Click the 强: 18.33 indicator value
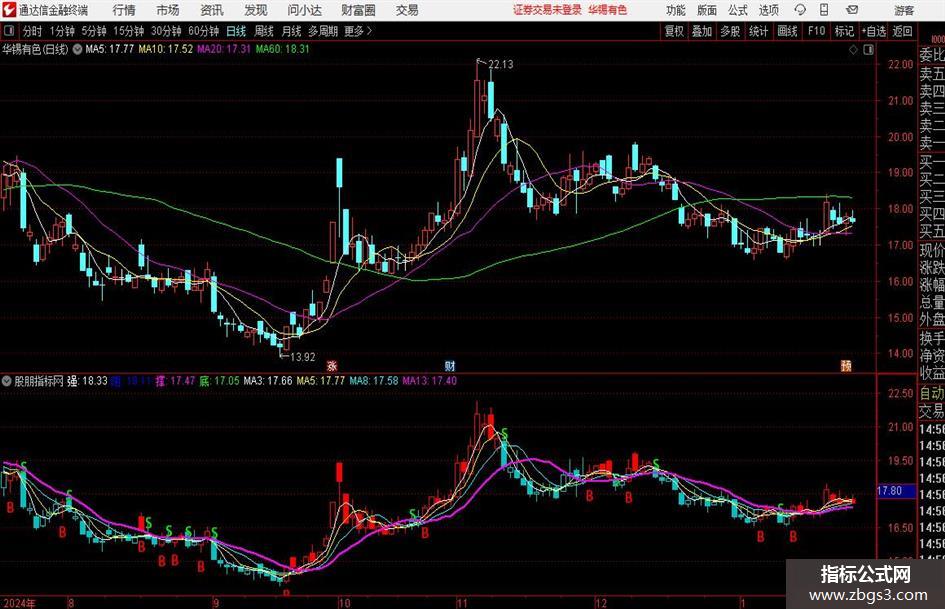The height and width of the screenshot is (609, 945). [x=87, y=381]
